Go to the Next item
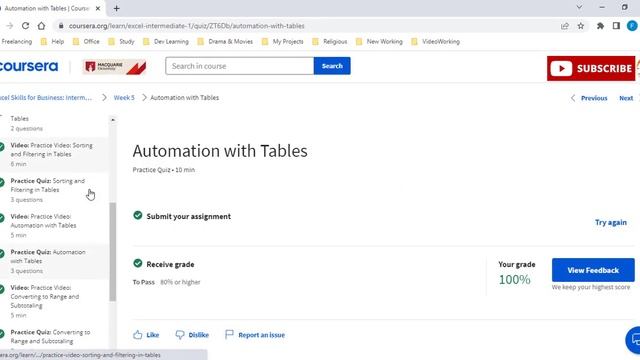The width and height of the screenshot is (640, 360). [626, 98]
